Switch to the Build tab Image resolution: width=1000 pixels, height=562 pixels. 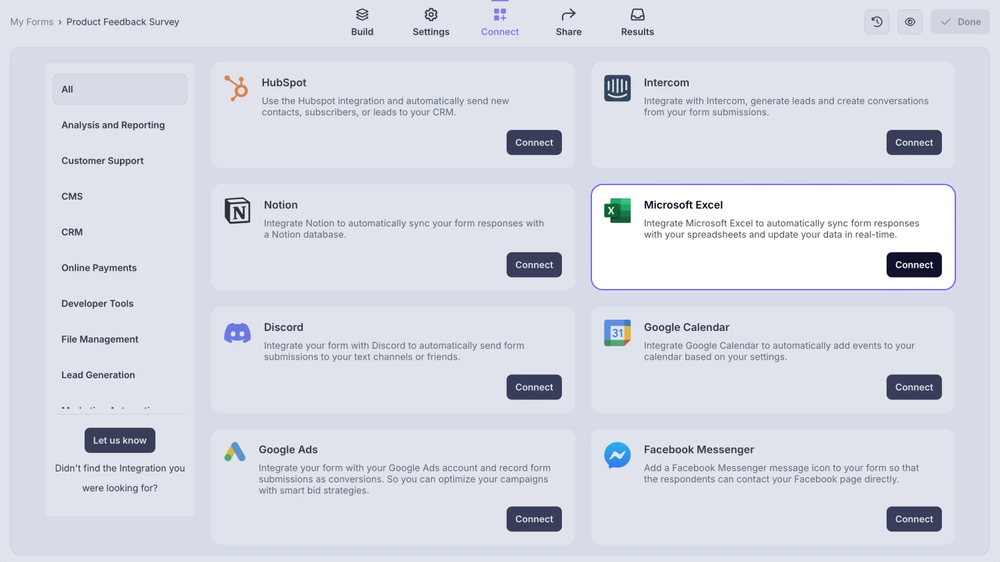(362, 22)
